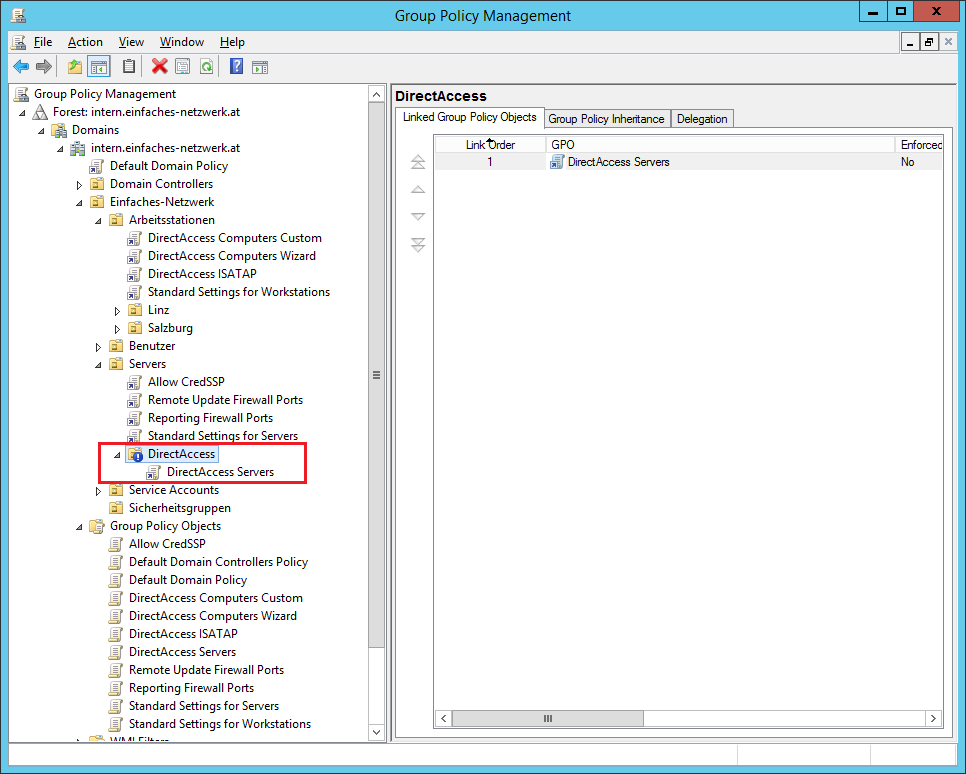The width and height of the screenshot is (966, 774).
Task: Sort by the GPO column header
Action: pyautogui.click(x=720, y=145)
